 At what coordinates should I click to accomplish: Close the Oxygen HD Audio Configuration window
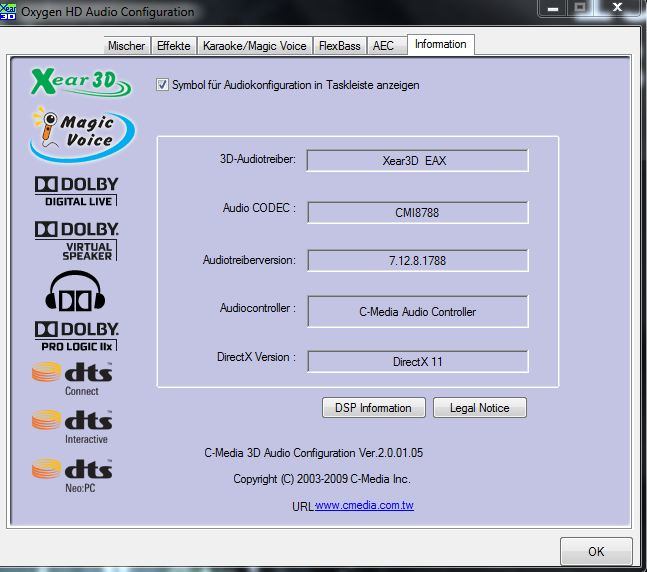pyautogui.click(x=617, y=7)
